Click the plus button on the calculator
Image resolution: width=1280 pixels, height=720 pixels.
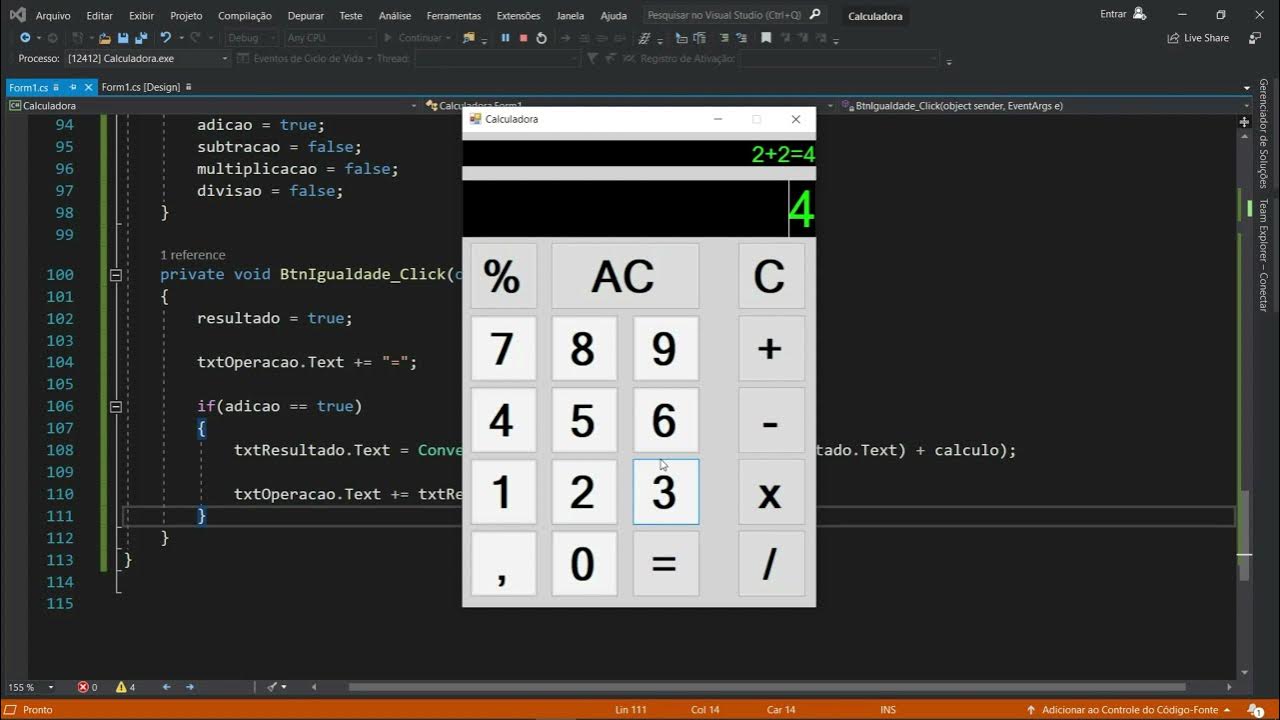tap(770, 348)
